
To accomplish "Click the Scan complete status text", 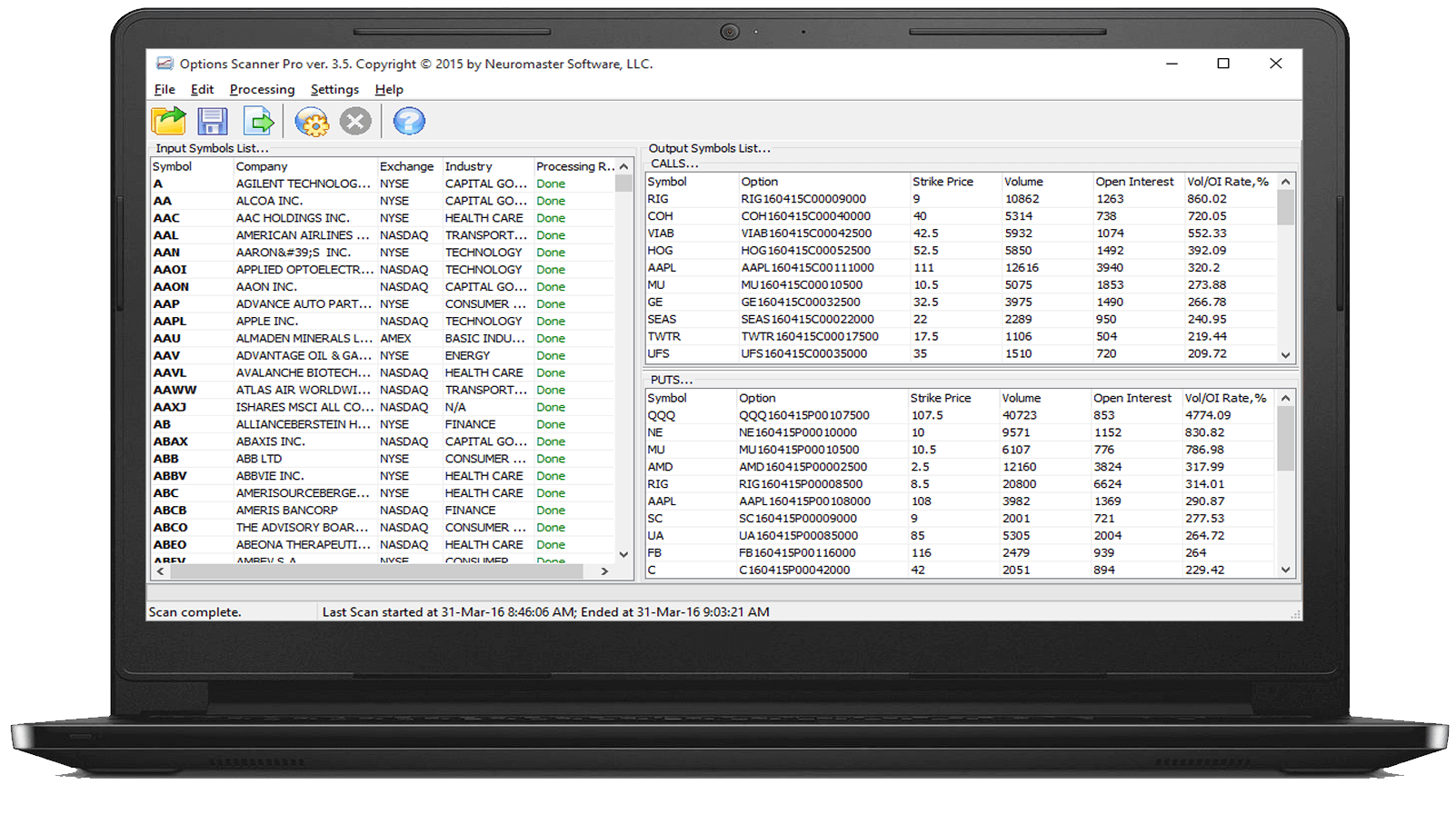I will pos(194,612).
